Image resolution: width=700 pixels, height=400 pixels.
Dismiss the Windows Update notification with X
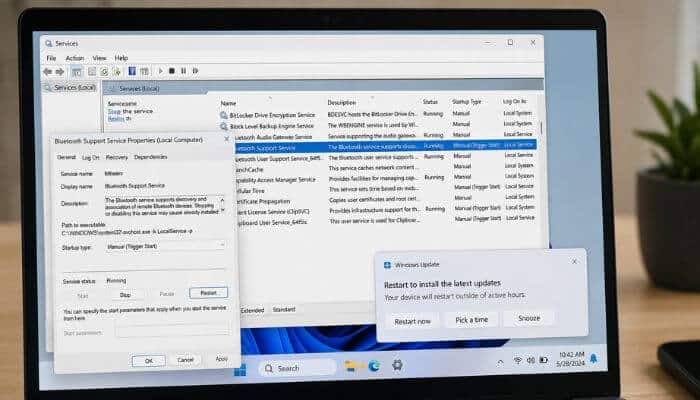[x=575, y=262]
